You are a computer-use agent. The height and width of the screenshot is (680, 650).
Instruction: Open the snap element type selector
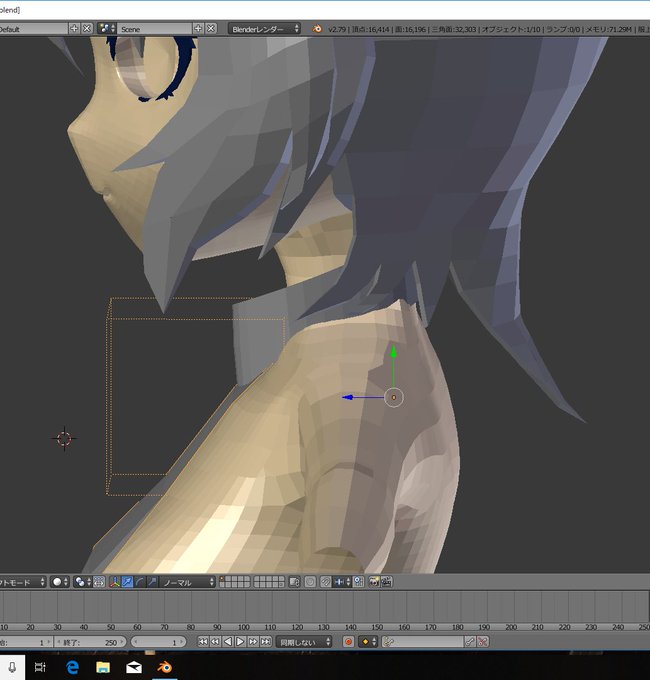click(342, 582)
